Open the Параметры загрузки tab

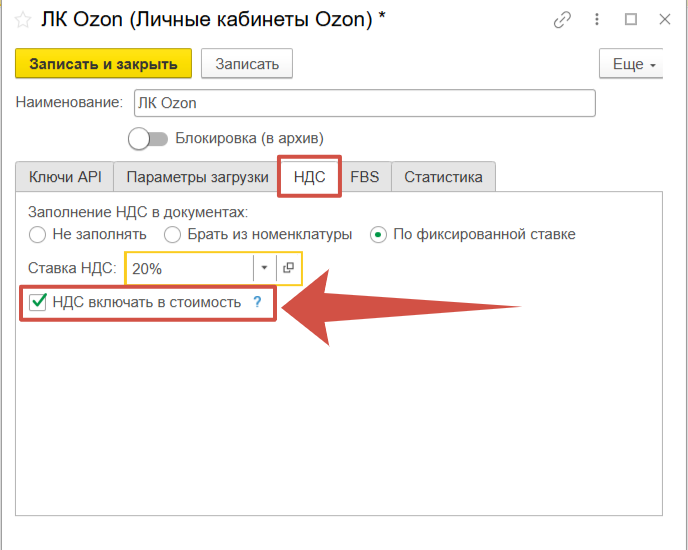pos(197,177)
